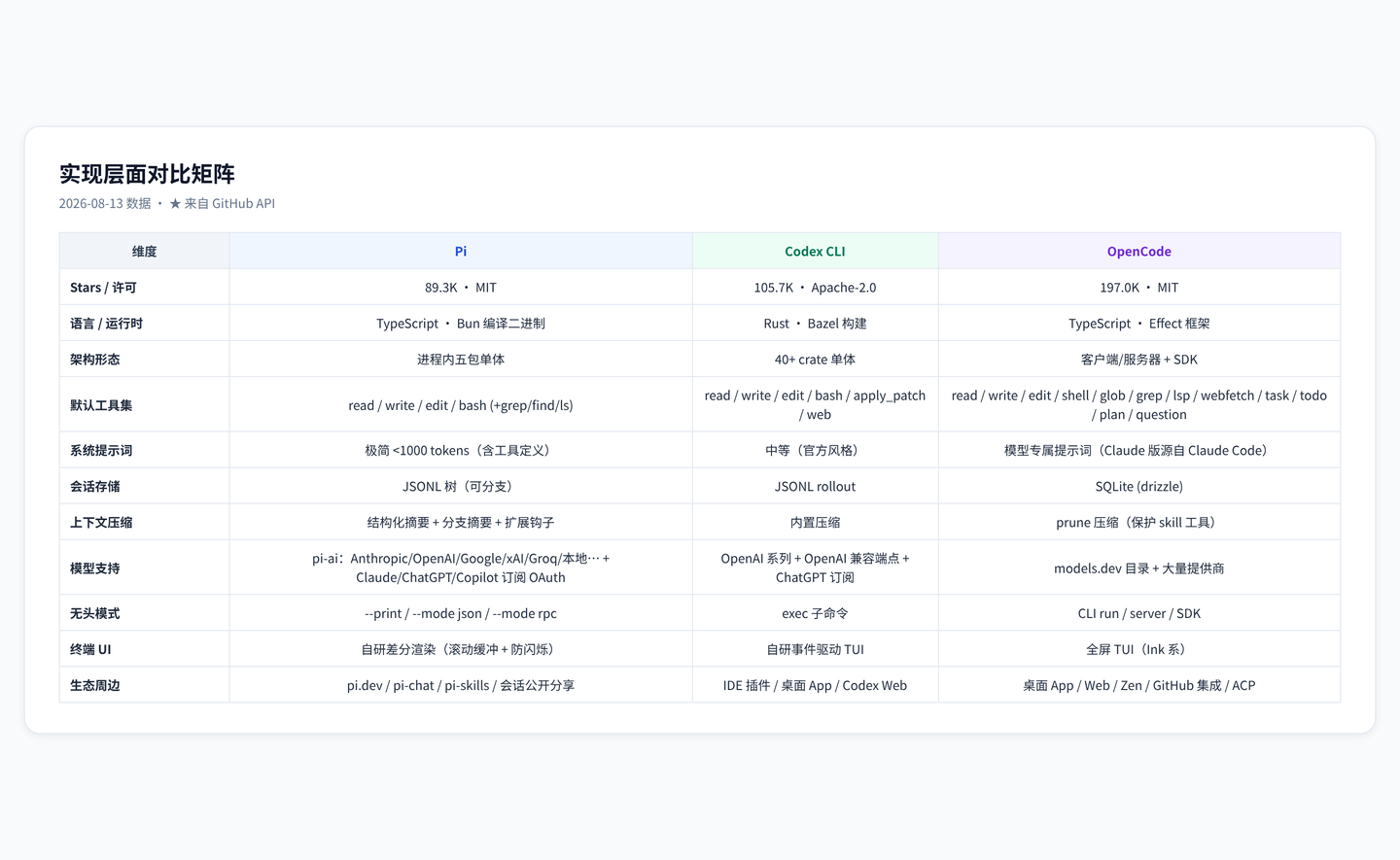Click the '语言 / 运行时' row label

coord(106,324)
